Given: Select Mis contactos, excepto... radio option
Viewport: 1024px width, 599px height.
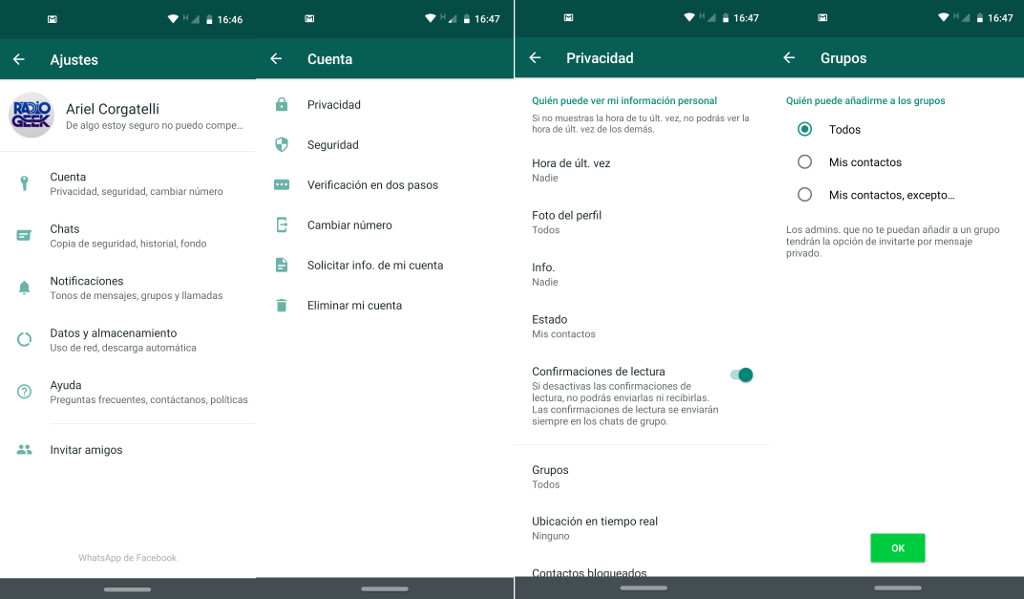Looking at the screenshot, I should 804,195.
